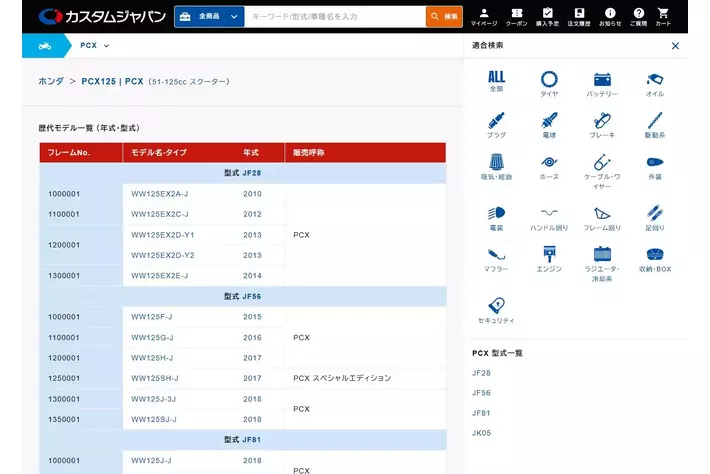Viewport: 710px width, 474px height.
Task: Close the 適合検索 panel
Action: 675,46
